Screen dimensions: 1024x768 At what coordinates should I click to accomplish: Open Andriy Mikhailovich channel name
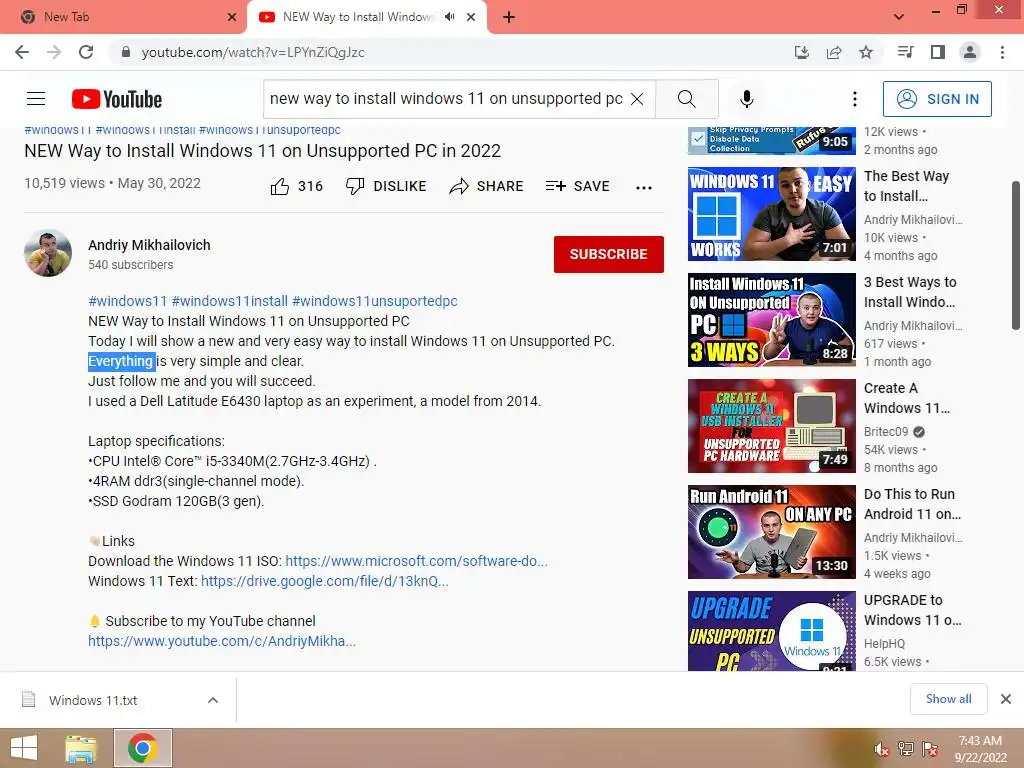point(150,245)
